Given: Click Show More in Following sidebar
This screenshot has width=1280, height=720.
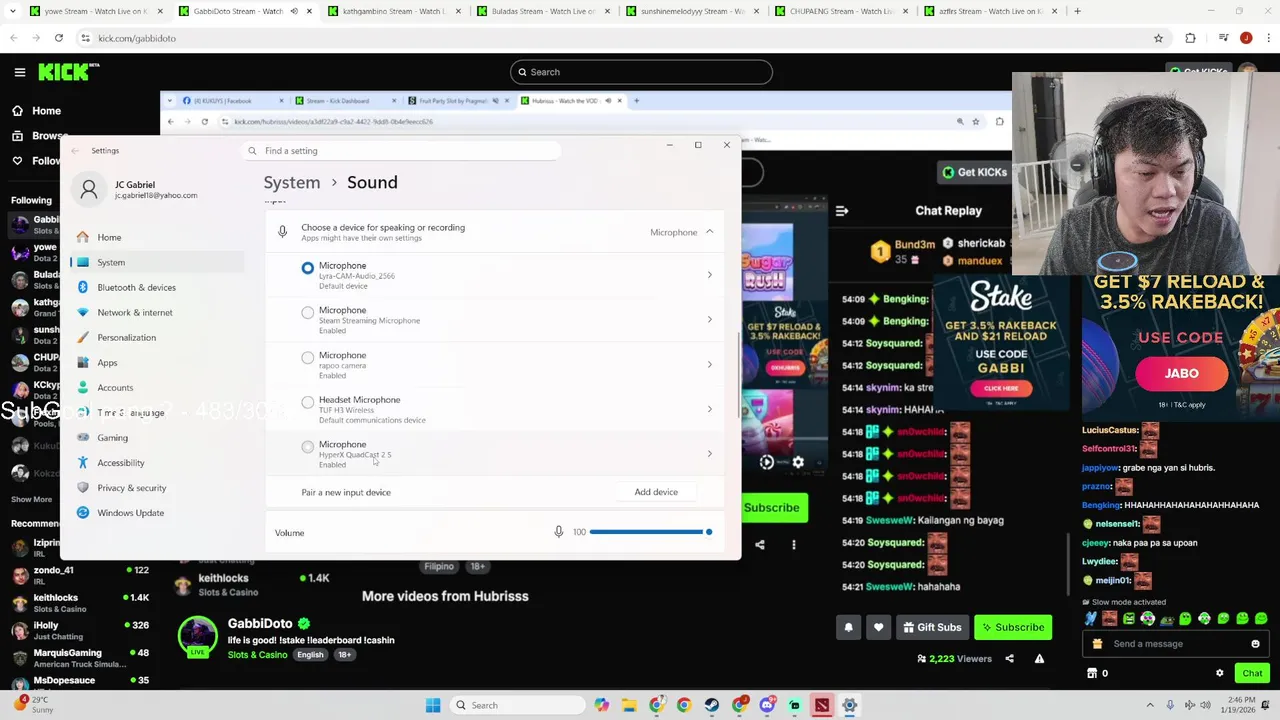Looking at the screenshot, I should click(31, 499).
